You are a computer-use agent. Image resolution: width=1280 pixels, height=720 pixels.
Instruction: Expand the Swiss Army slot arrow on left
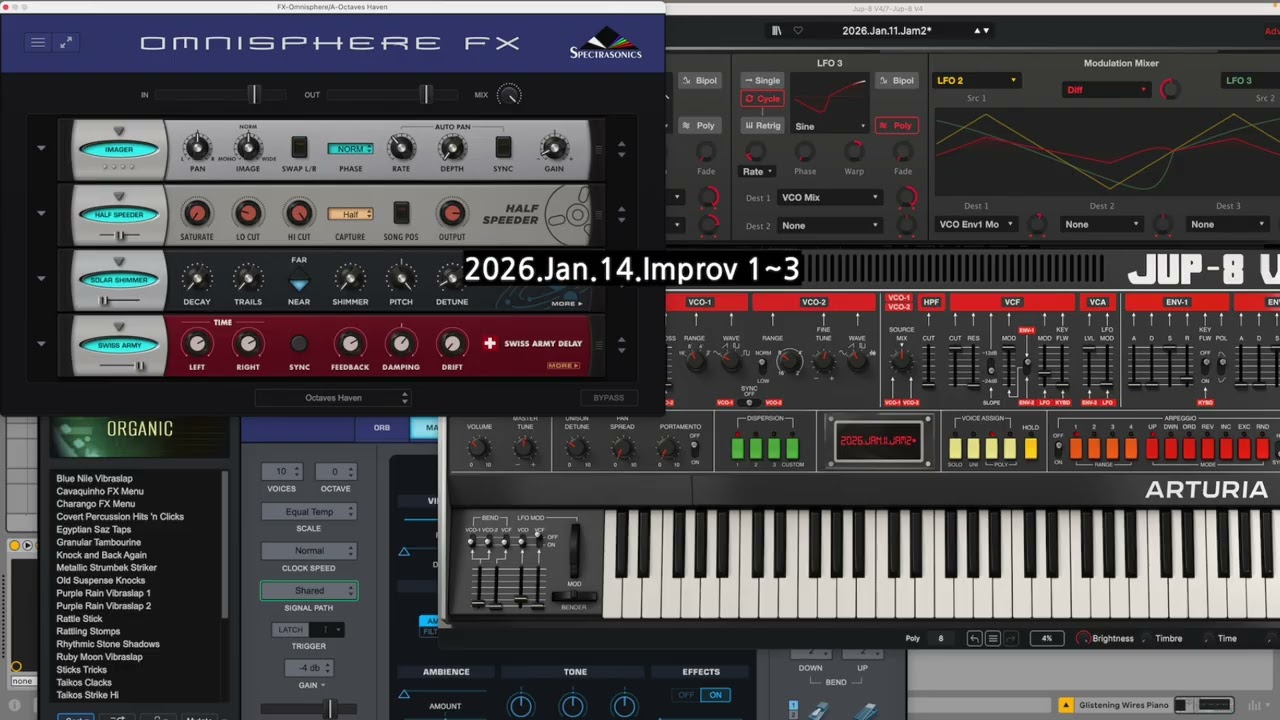pos(41,344)
